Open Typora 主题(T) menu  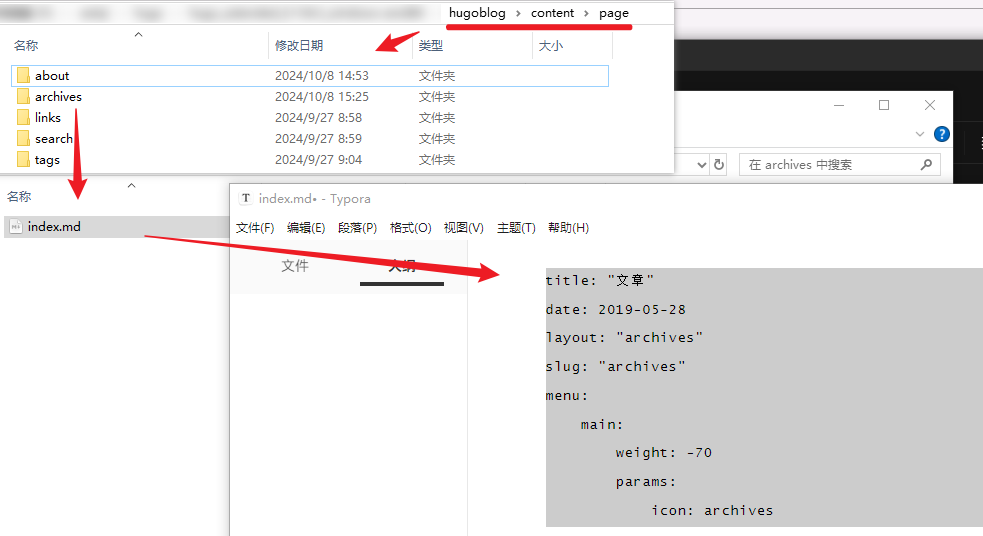516,228
